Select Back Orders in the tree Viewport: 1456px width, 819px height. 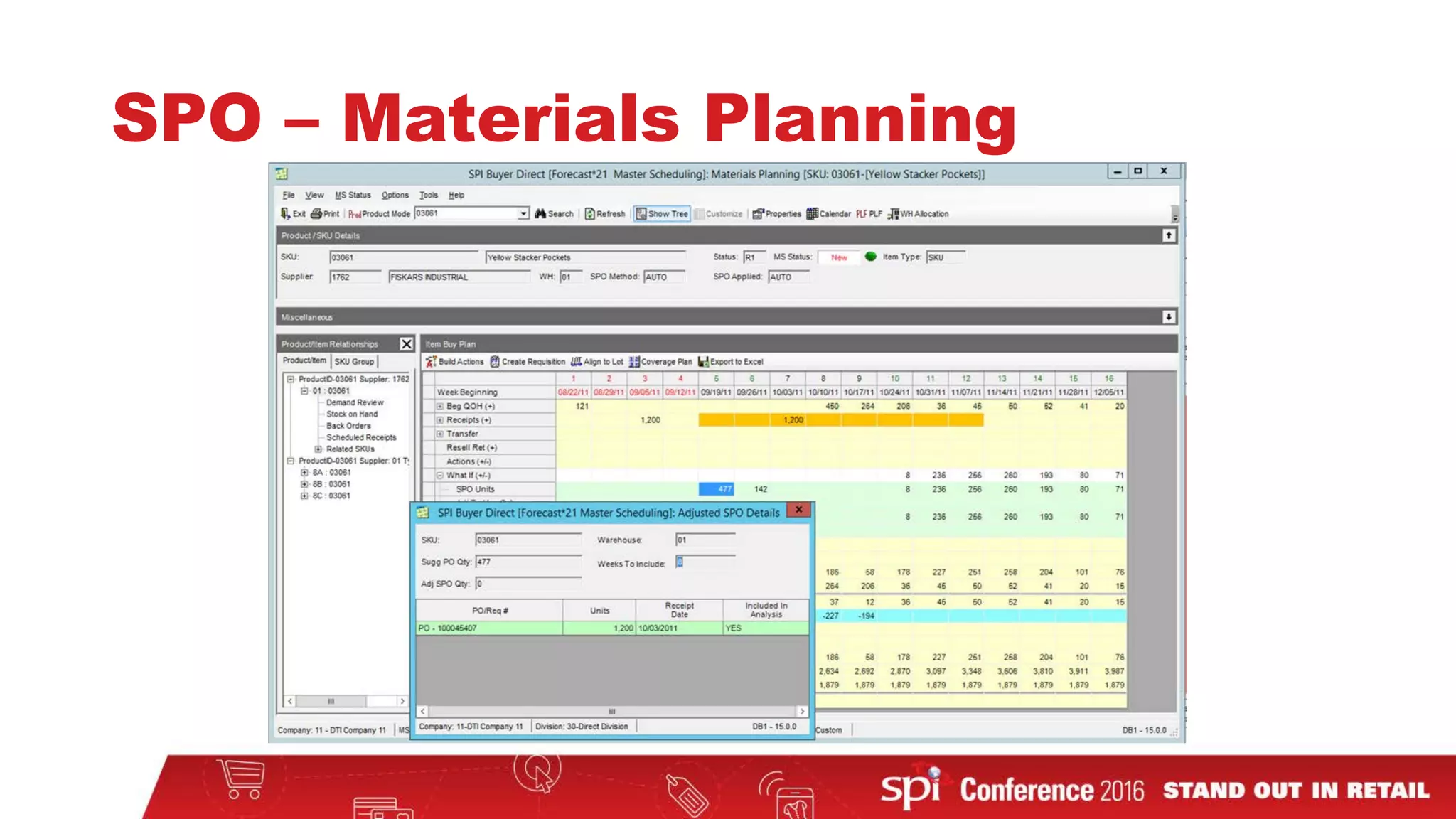click(x=348, y=426)
